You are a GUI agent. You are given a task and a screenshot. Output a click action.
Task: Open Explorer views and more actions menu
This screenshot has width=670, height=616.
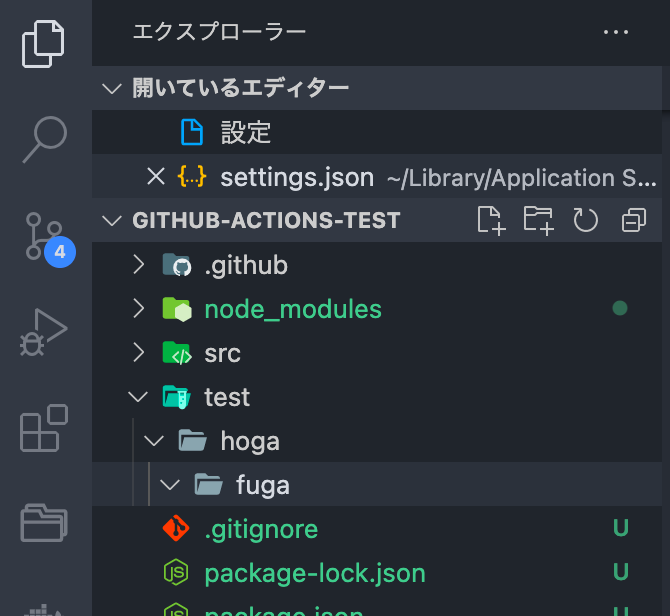(616, 32)
